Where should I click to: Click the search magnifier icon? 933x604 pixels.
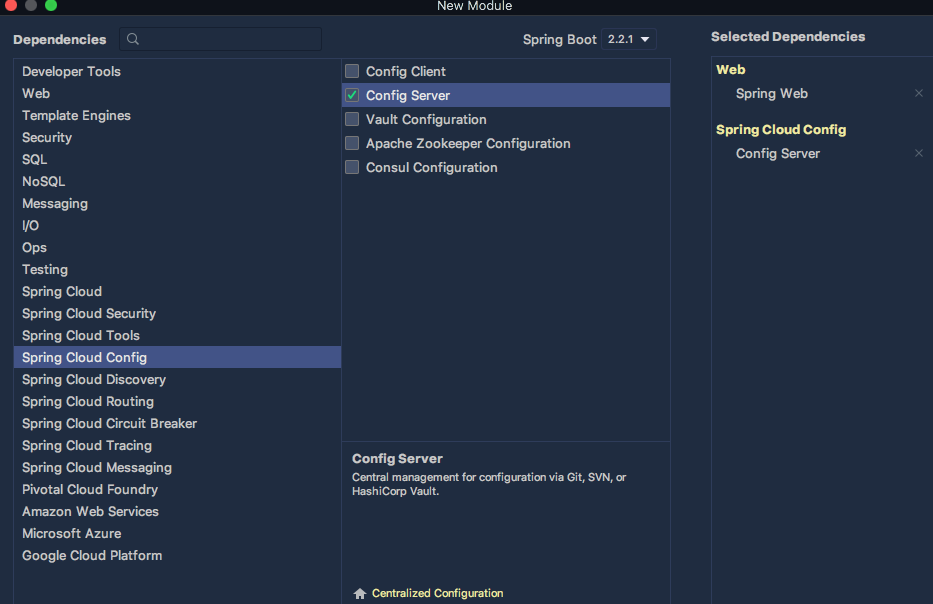coord(133,39)
